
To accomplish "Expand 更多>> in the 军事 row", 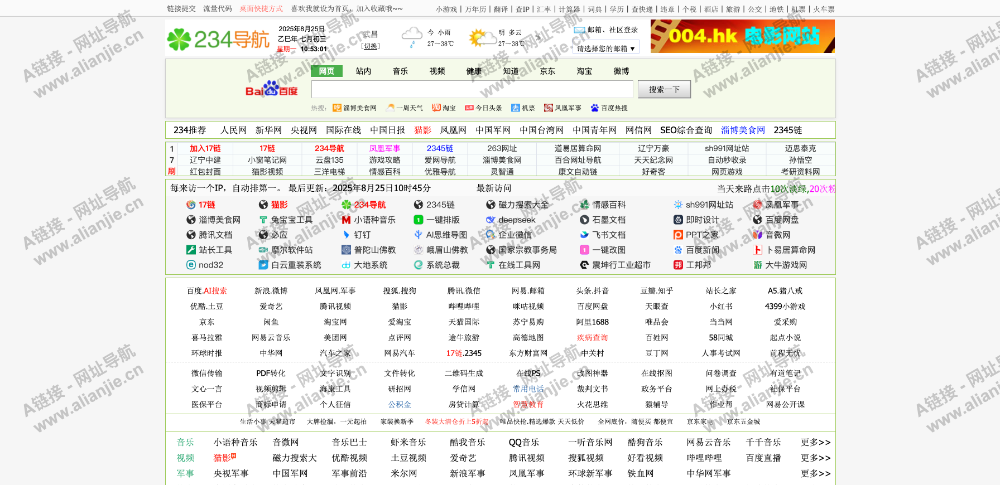I will (816, 474).
